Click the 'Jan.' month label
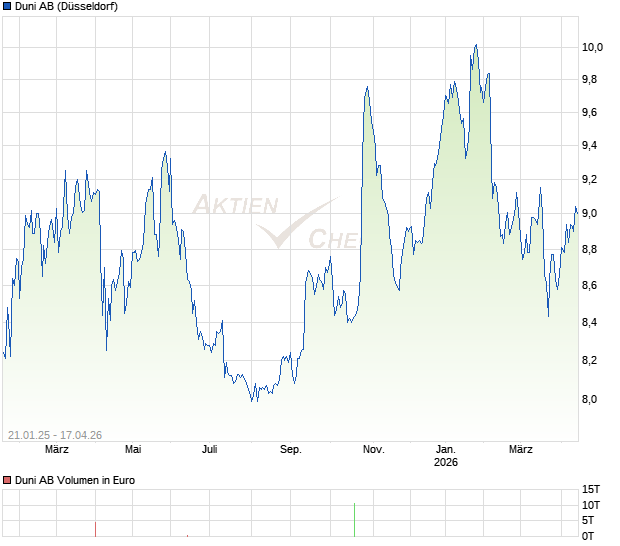This screenshot has height=546, width=620. tap(446, 449)
